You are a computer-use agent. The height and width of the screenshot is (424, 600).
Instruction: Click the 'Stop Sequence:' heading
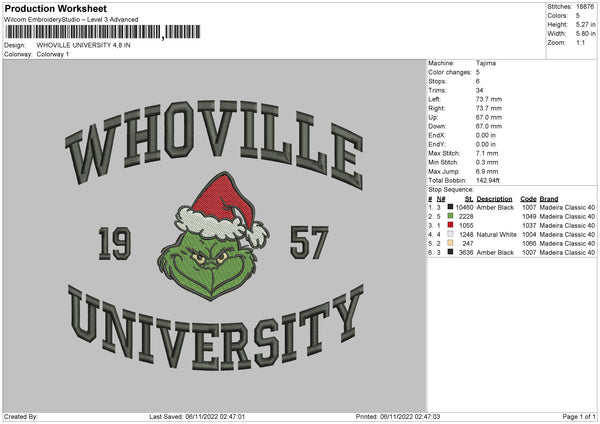pyautogui.click(x=451, y=190)
